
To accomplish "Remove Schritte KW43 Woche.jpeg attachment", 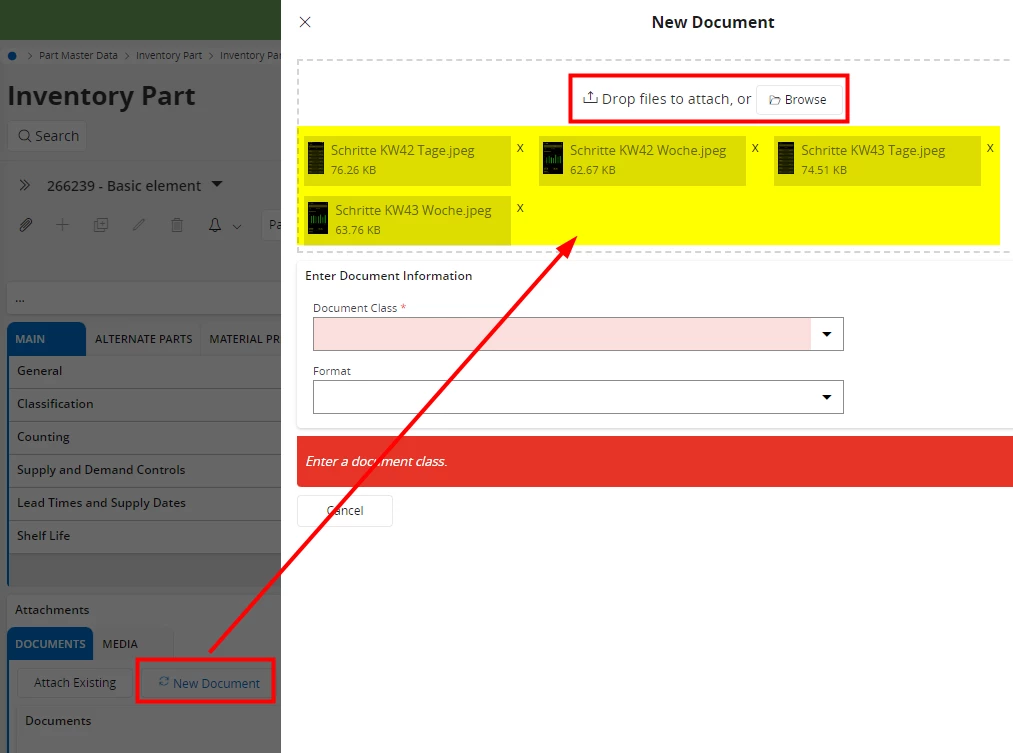I will 520,208.
